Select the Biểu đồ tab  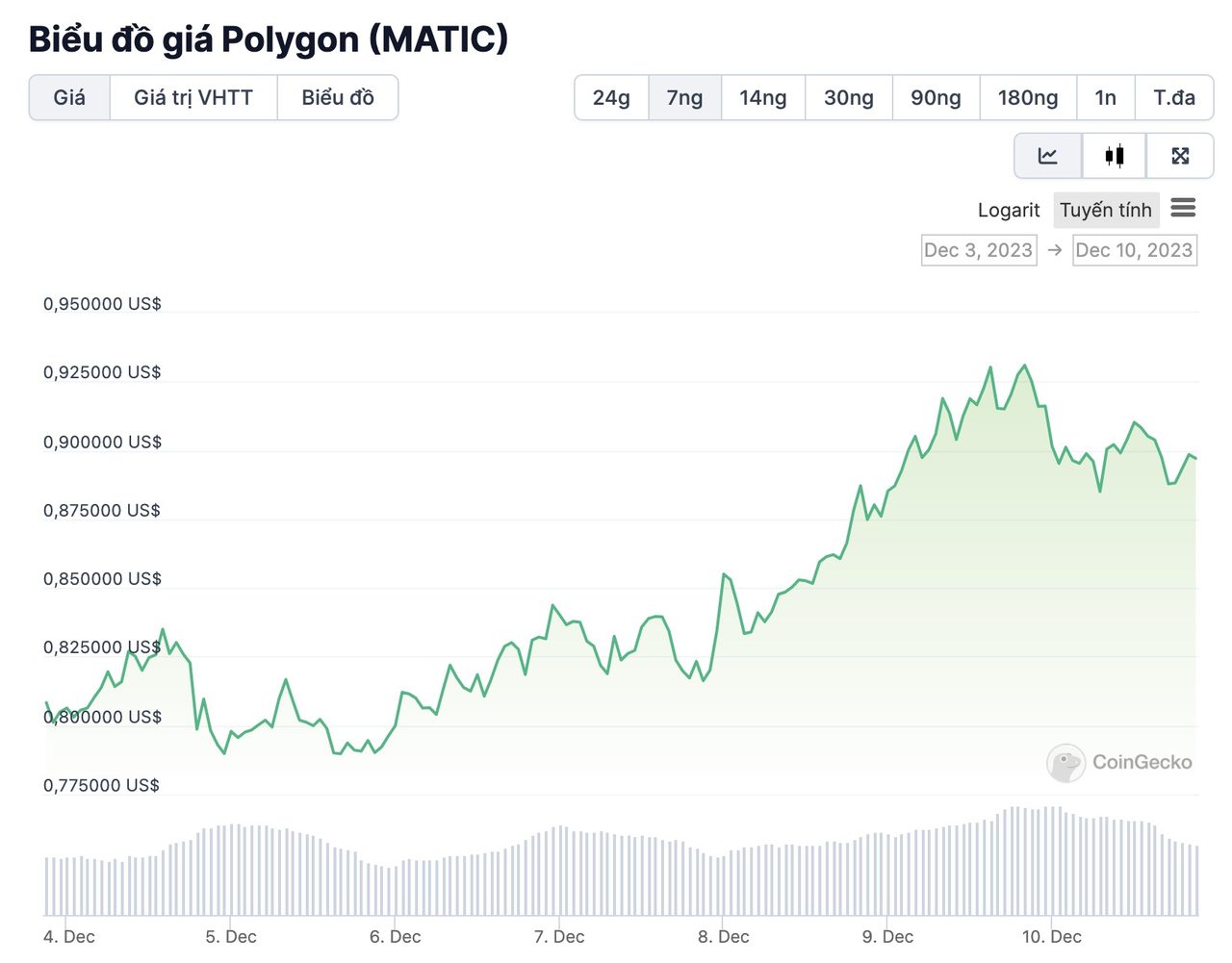(x=338, y=97)
